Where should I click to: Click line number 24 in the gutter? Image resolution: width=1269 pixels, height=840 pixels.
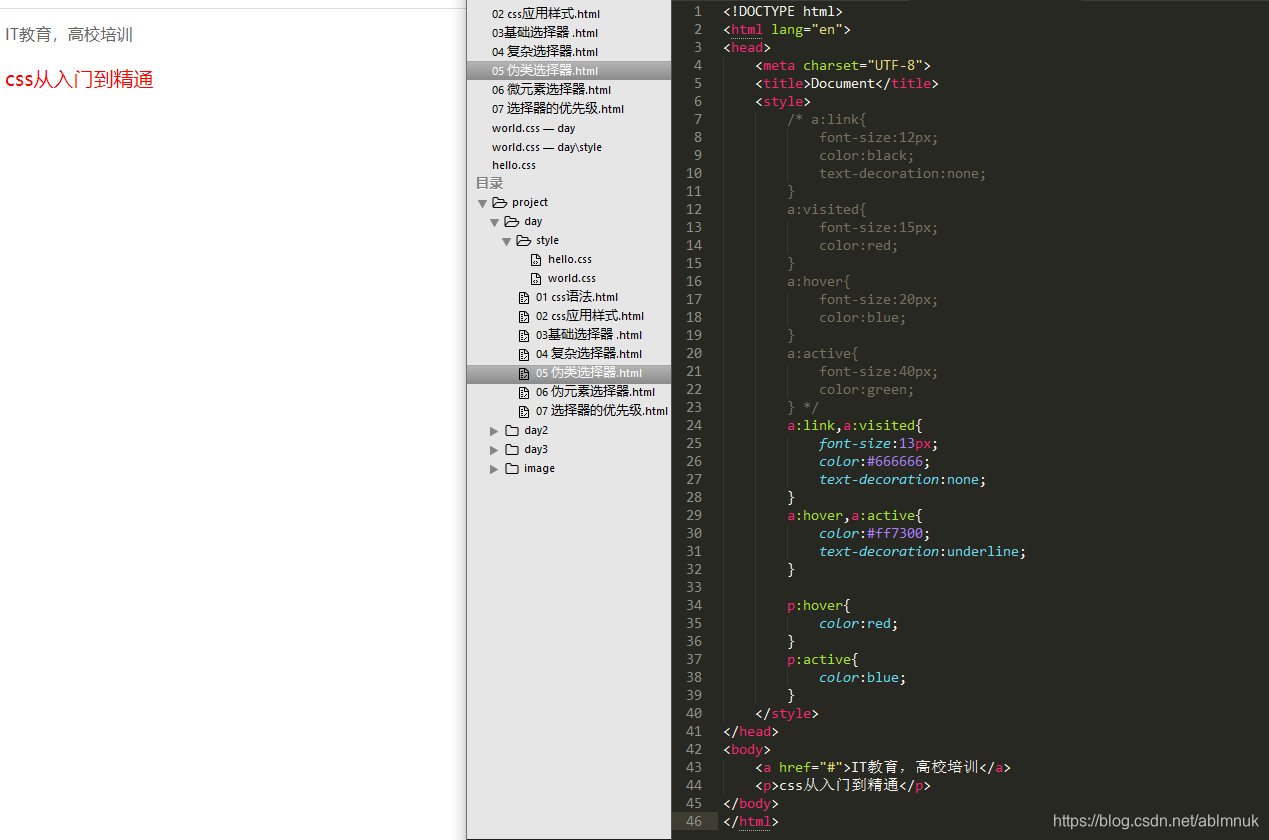[694, 425]
